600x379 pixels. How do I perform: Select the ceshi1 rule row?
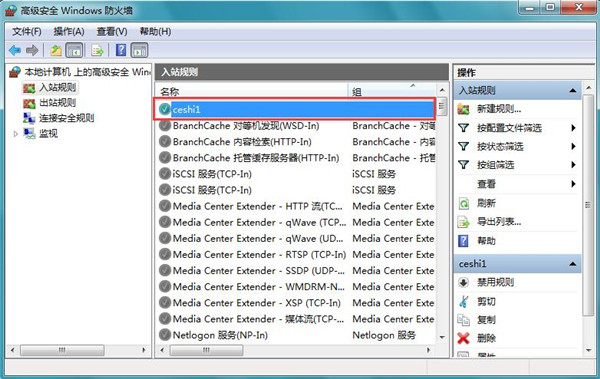[295, 109]
